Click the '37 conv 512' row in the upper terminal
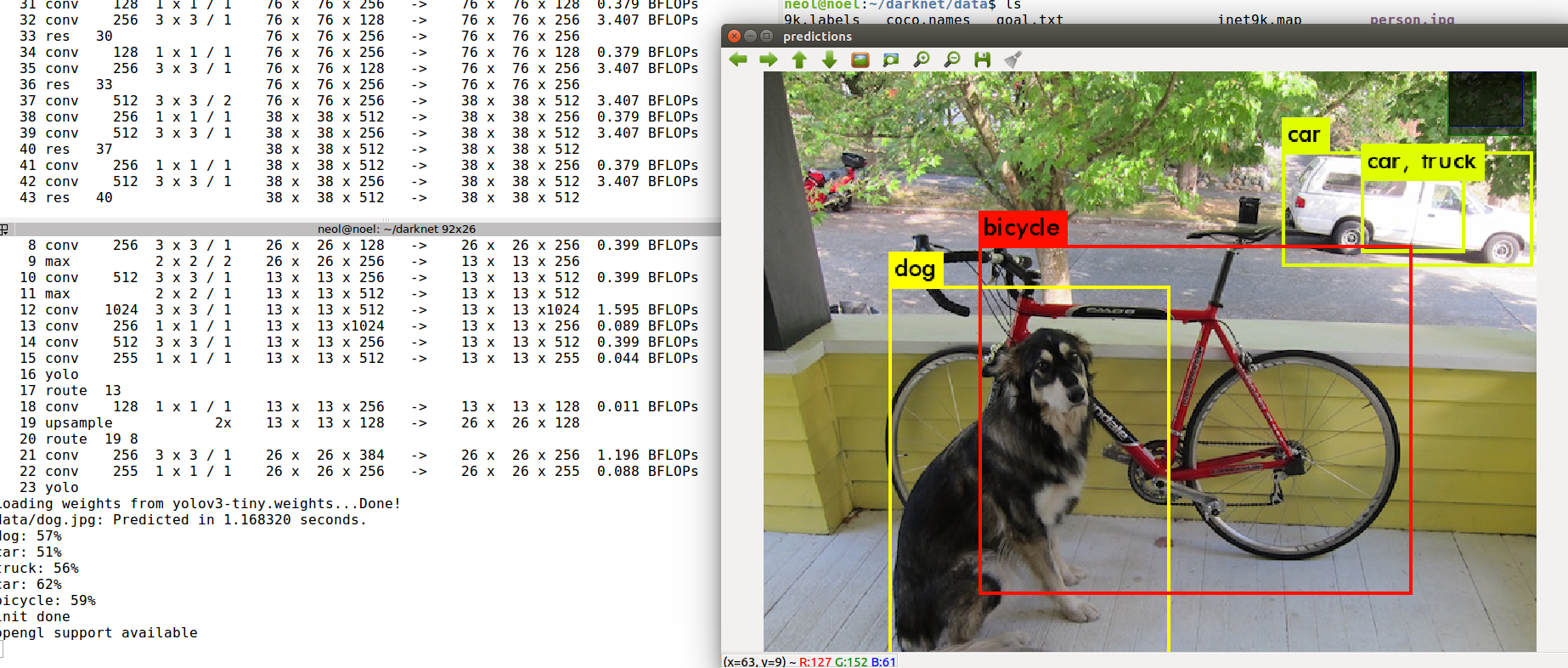Screen dimensions: 1568x668 pos(358,101)
